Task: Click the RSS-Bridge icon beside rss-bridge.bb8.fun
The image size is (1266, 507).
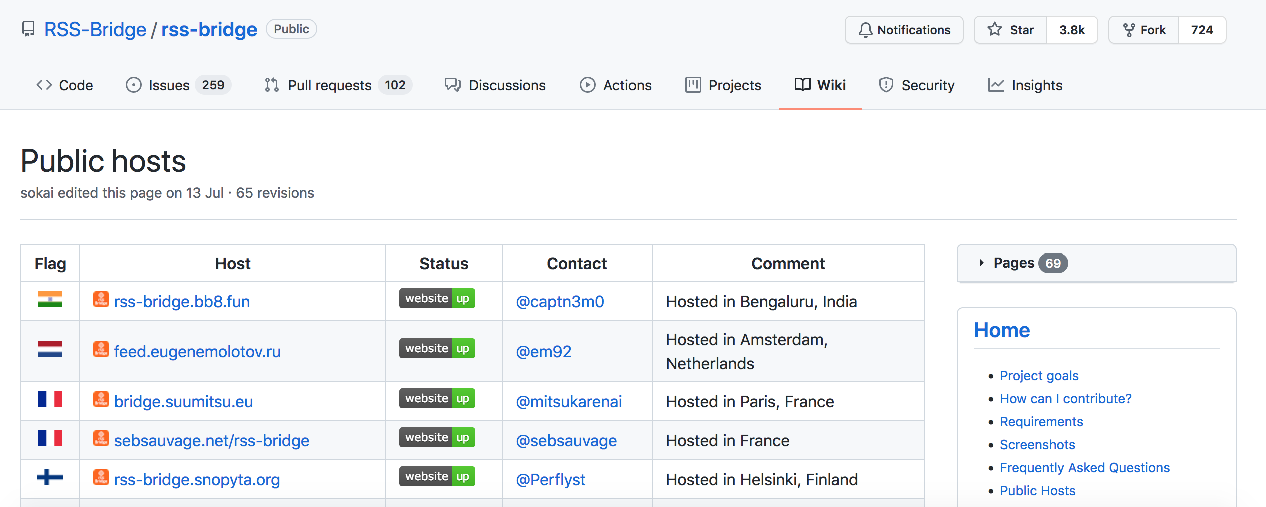Action: [101, 299]
